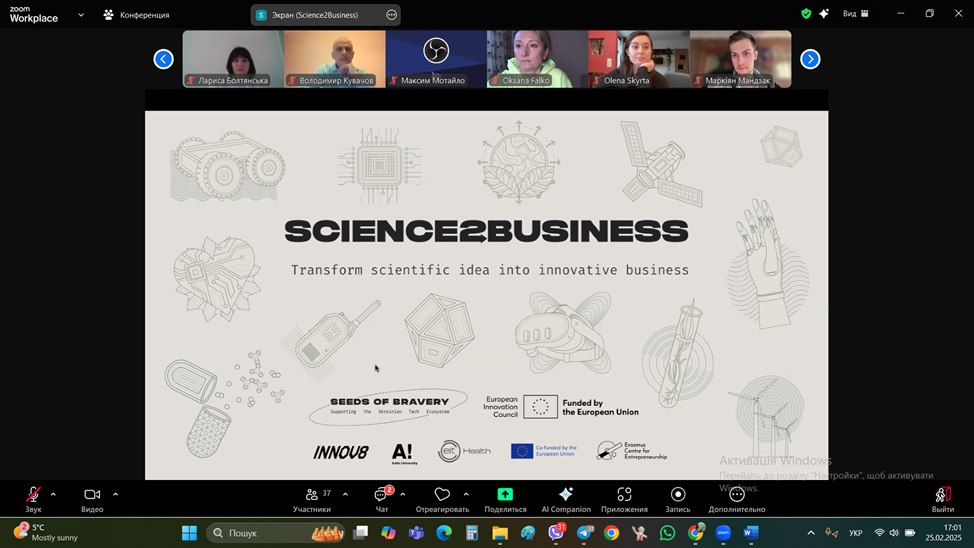Image resolution: width=974 pixels, height=548 pixels.
Task: Open the ellipsis options on the Экран tab
Action: [x=391, y=15]
